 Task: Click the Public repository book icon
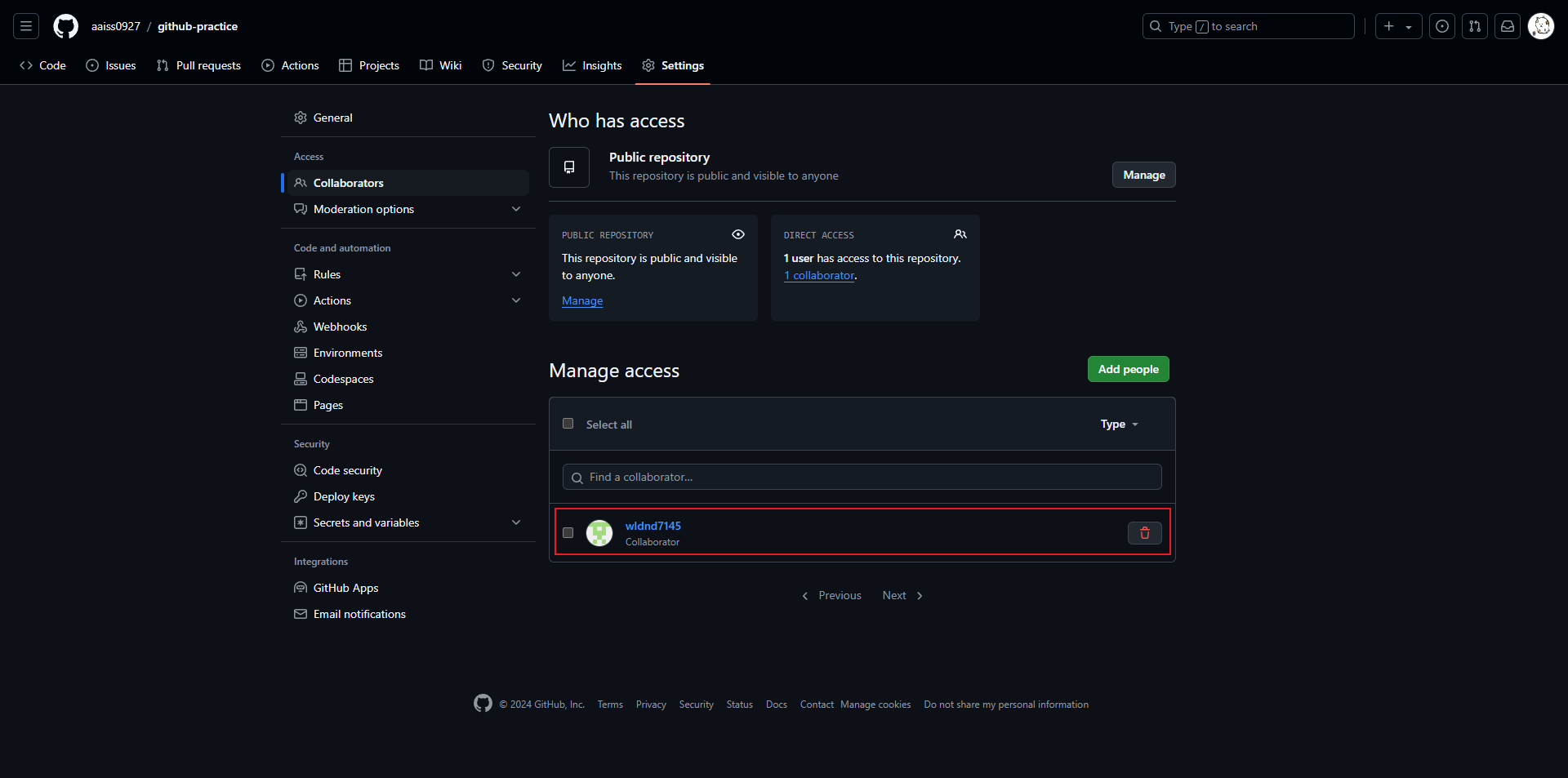569,167
